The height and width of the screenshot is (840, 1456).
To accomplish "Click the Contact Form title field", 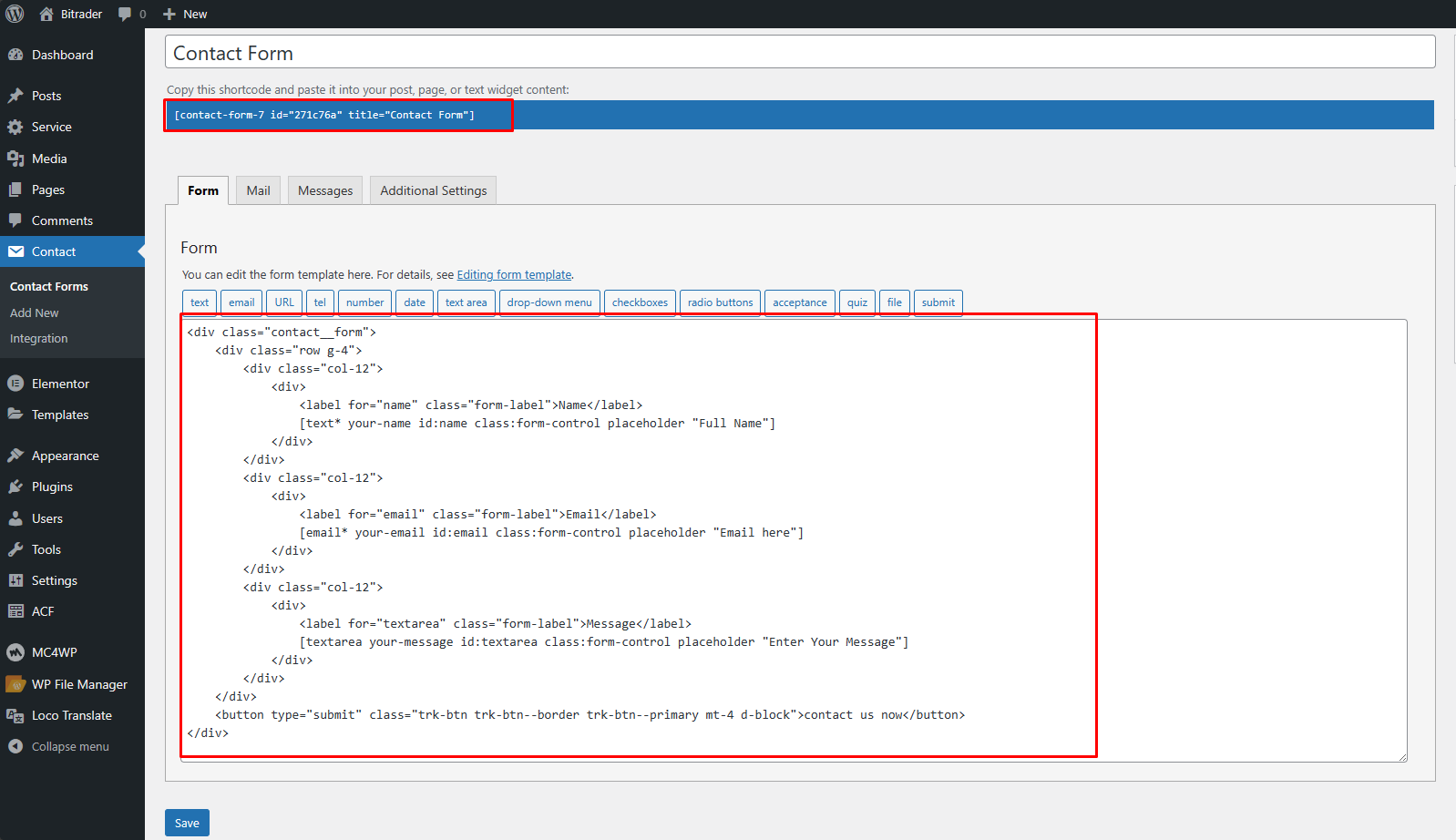I will (x=799, y=53).
